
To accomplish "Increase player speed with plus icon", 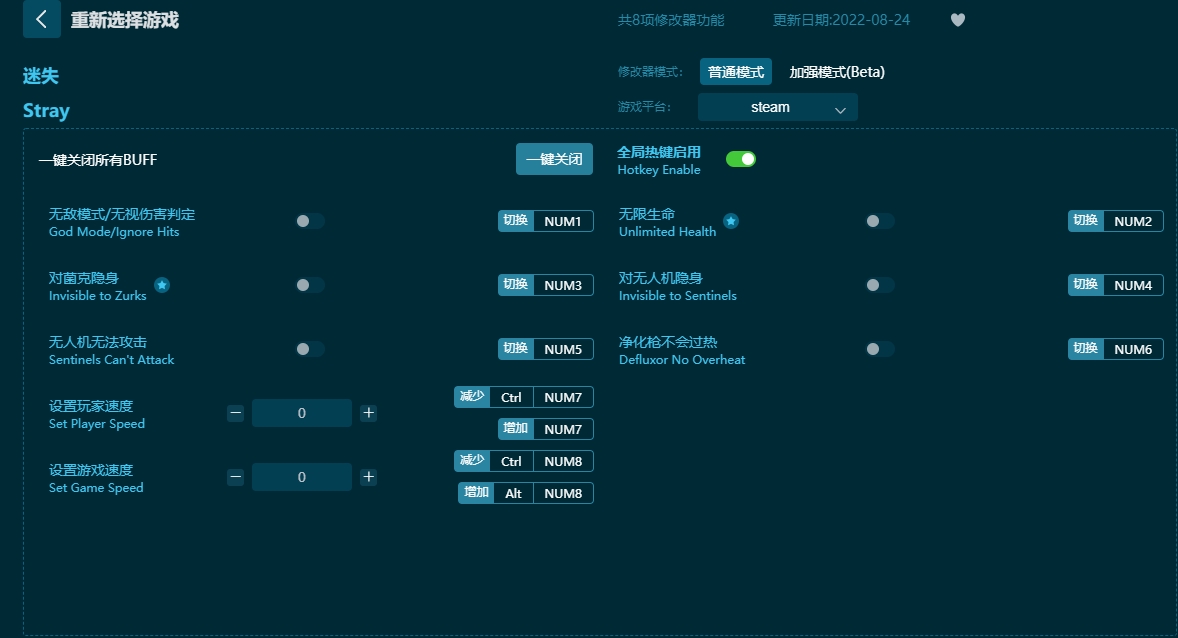I will point(368,413).
